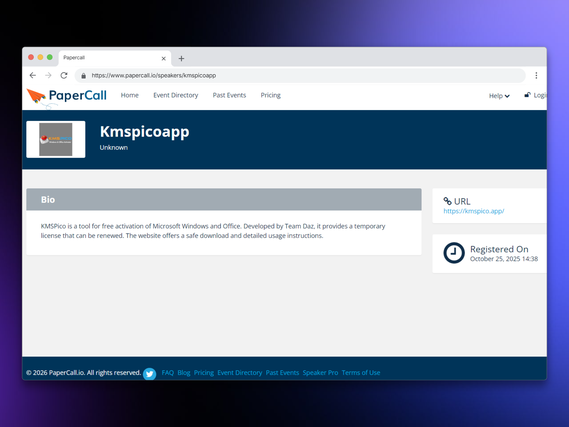Reload the page with refresh icon
Image resolution: width=569 pixels, height=427 pixels.
coord(64,75)
